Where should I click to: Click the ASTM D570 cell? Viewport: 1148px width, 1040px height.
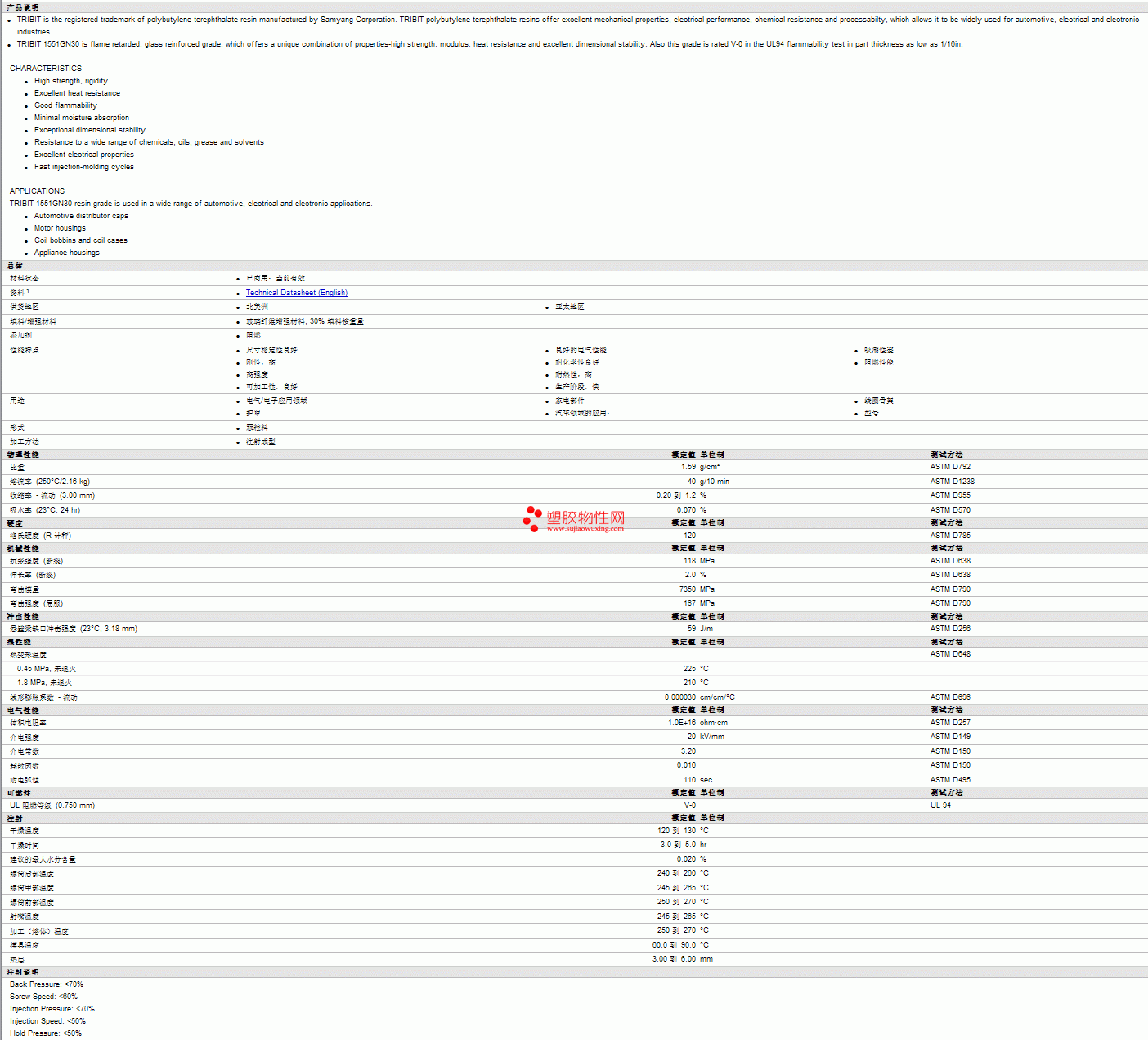[x=950, y=510]
